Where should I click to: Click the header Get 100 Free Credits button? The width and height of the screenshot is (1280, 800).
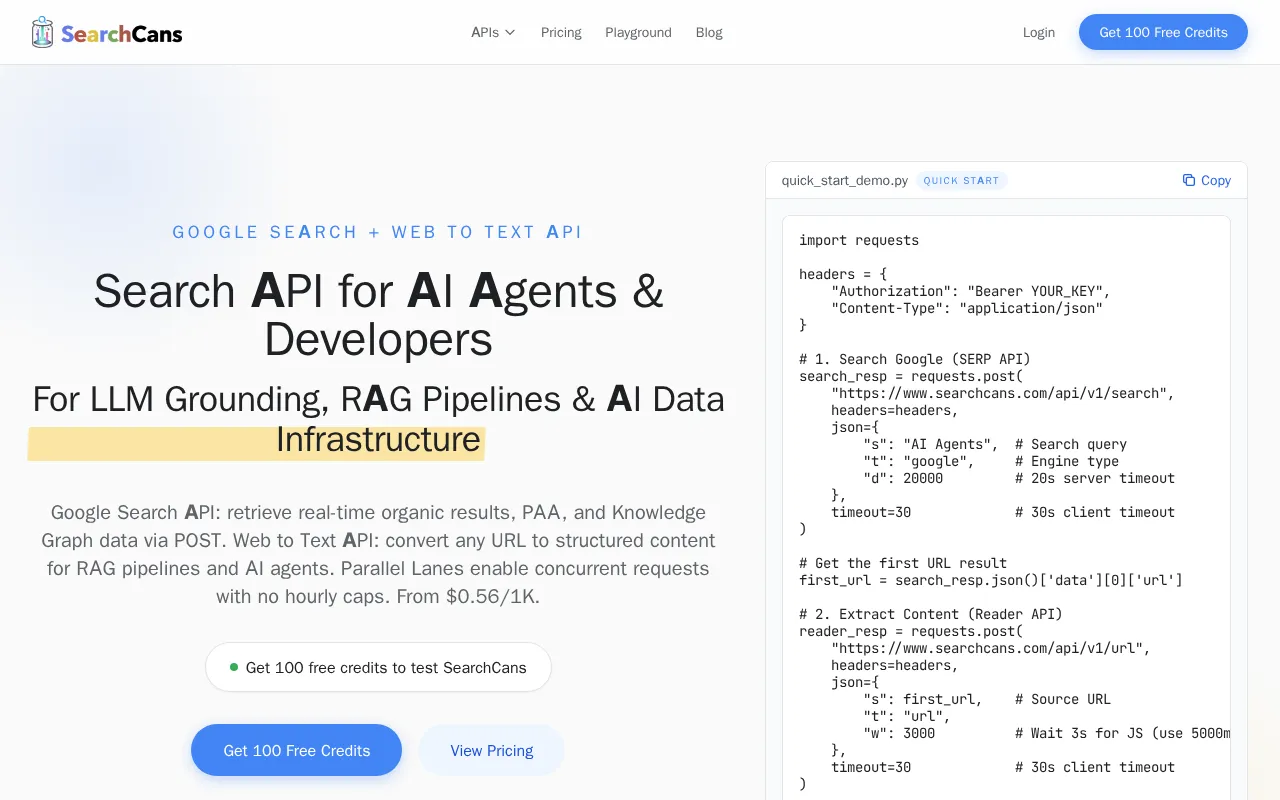[1163, 32]
